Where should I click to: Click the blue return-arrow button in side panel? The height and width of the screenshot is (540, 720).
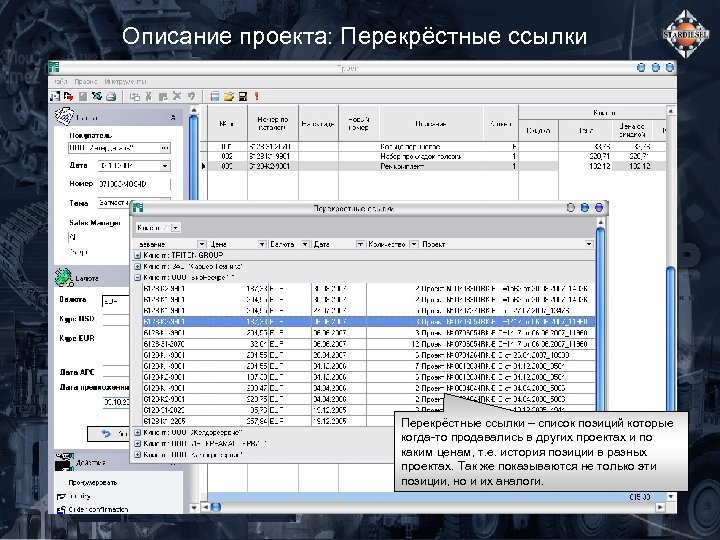click(x=108, y=433)
